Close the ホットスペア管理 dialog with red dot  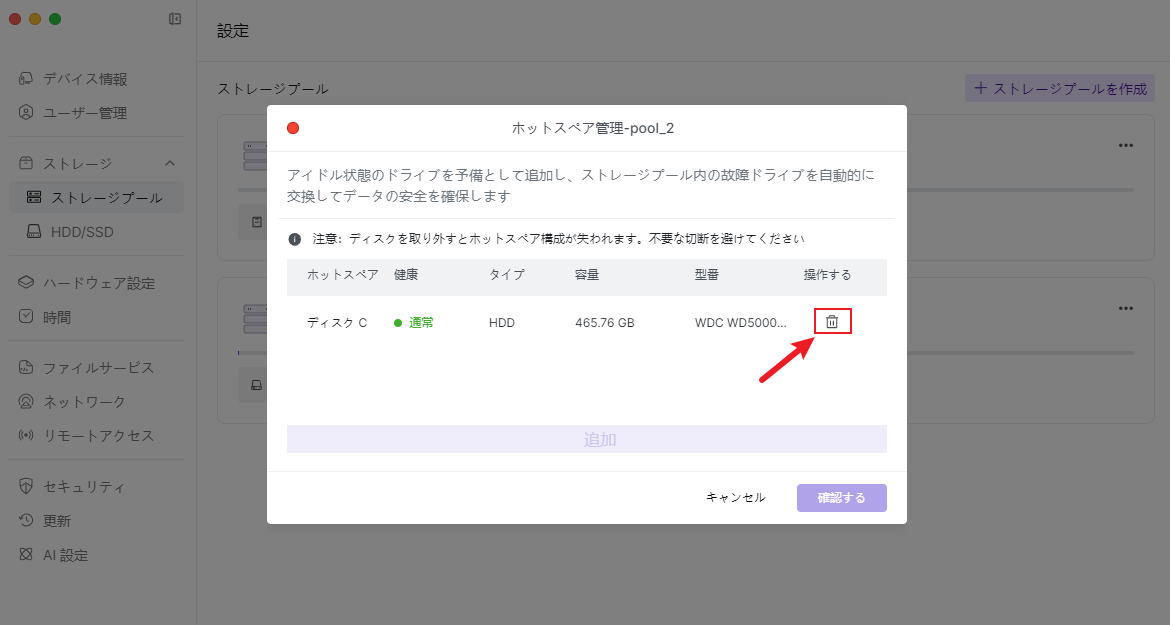(x=293, y=128)
